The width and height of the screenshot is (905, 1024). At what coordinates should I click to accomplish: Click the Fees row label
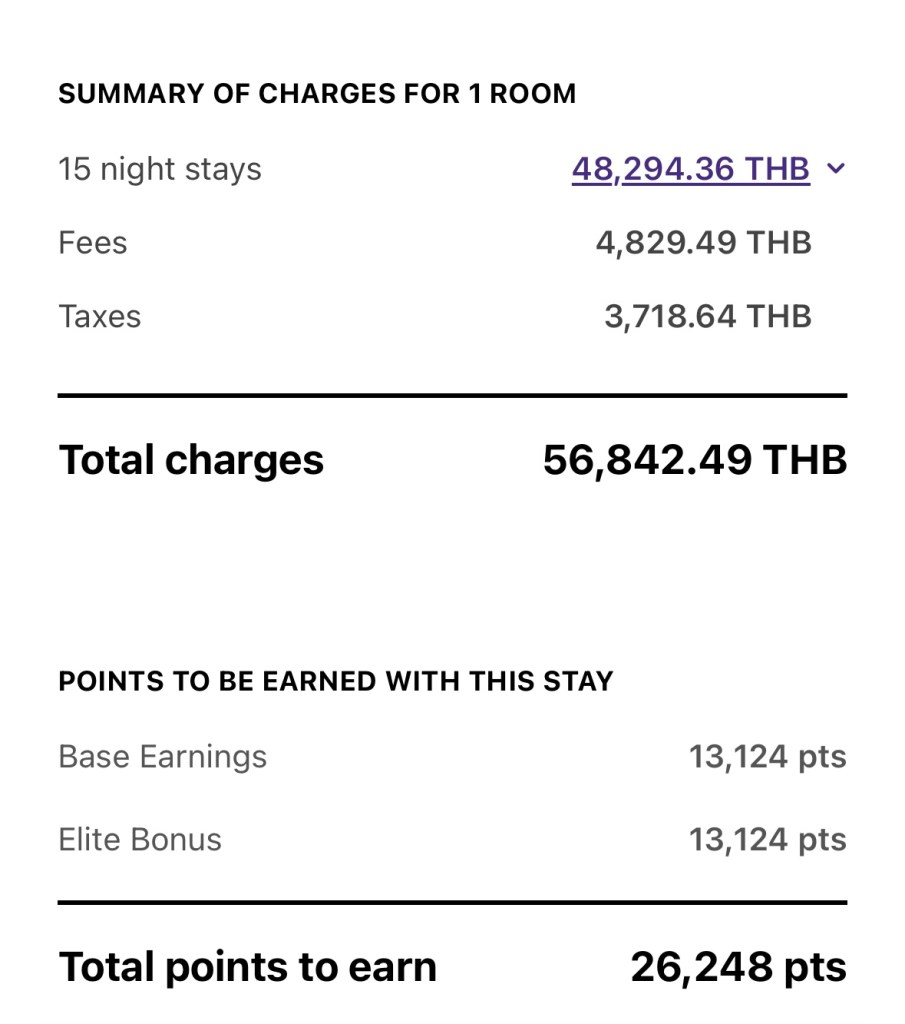tap(93, 243)
